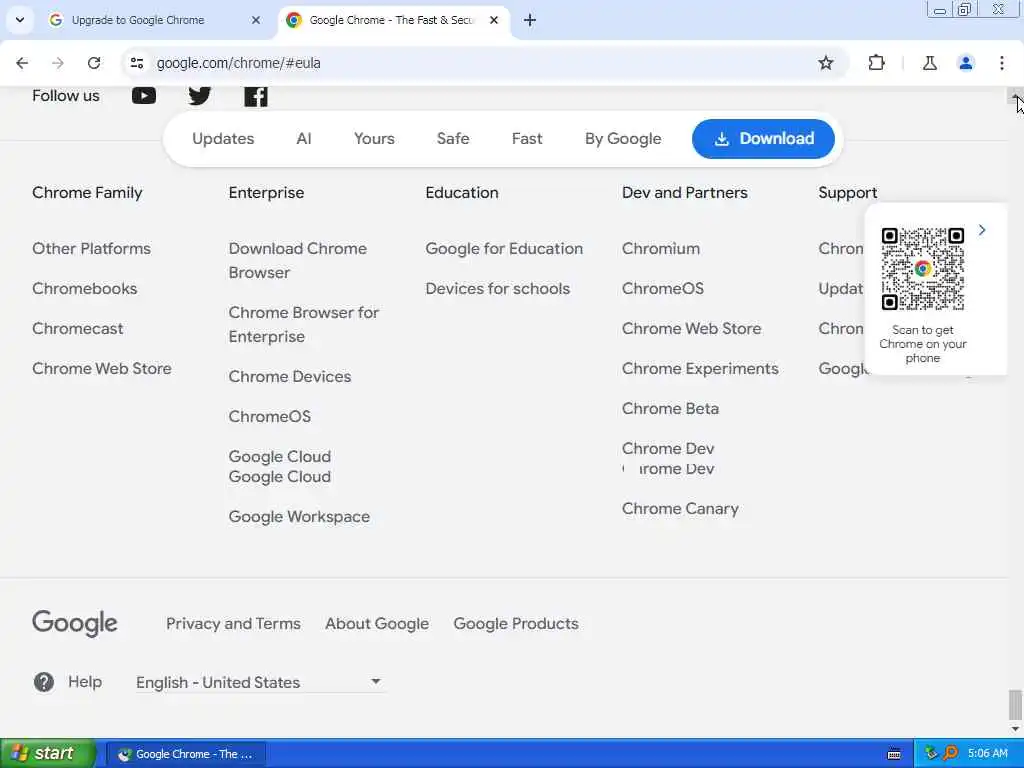Open ChromeOS under Enterprise

click(270, 417)
